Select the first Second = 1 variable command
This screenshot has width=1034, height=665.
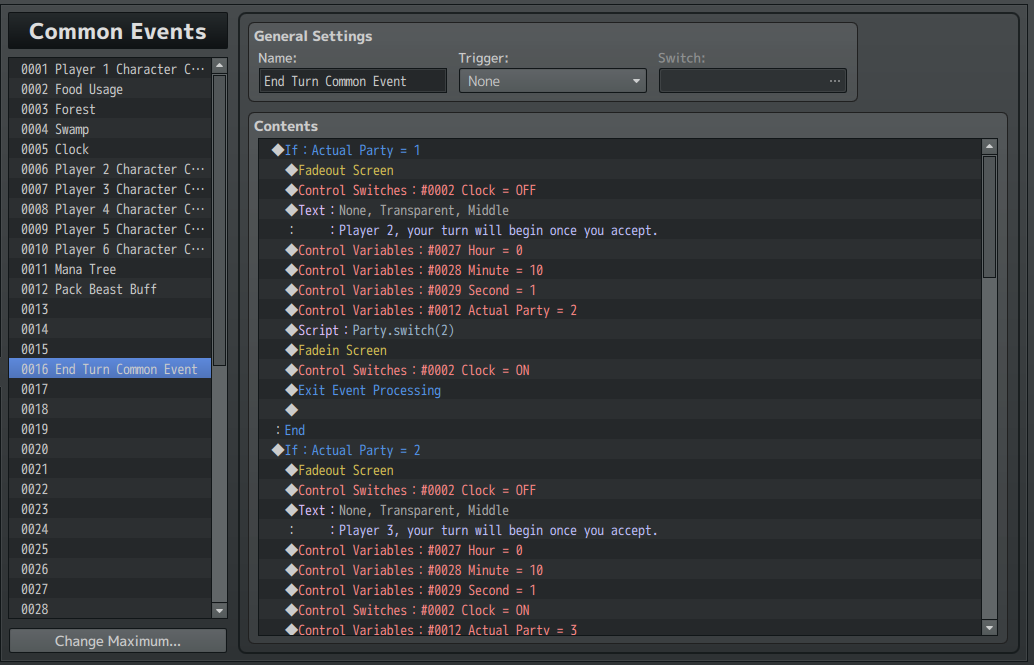[619, 290]
